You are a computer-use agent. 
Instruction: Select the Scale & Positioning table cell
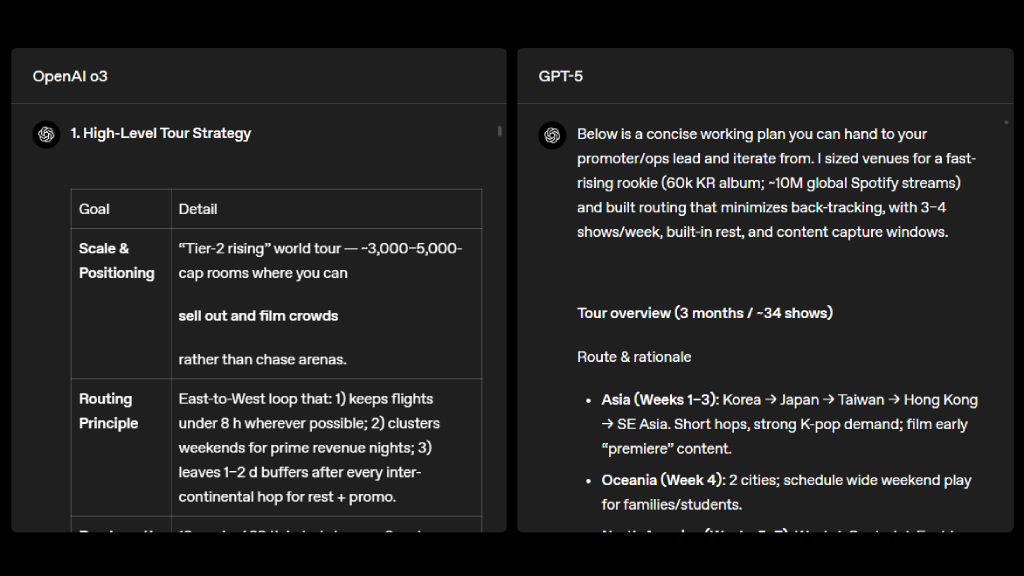(117, 261)
